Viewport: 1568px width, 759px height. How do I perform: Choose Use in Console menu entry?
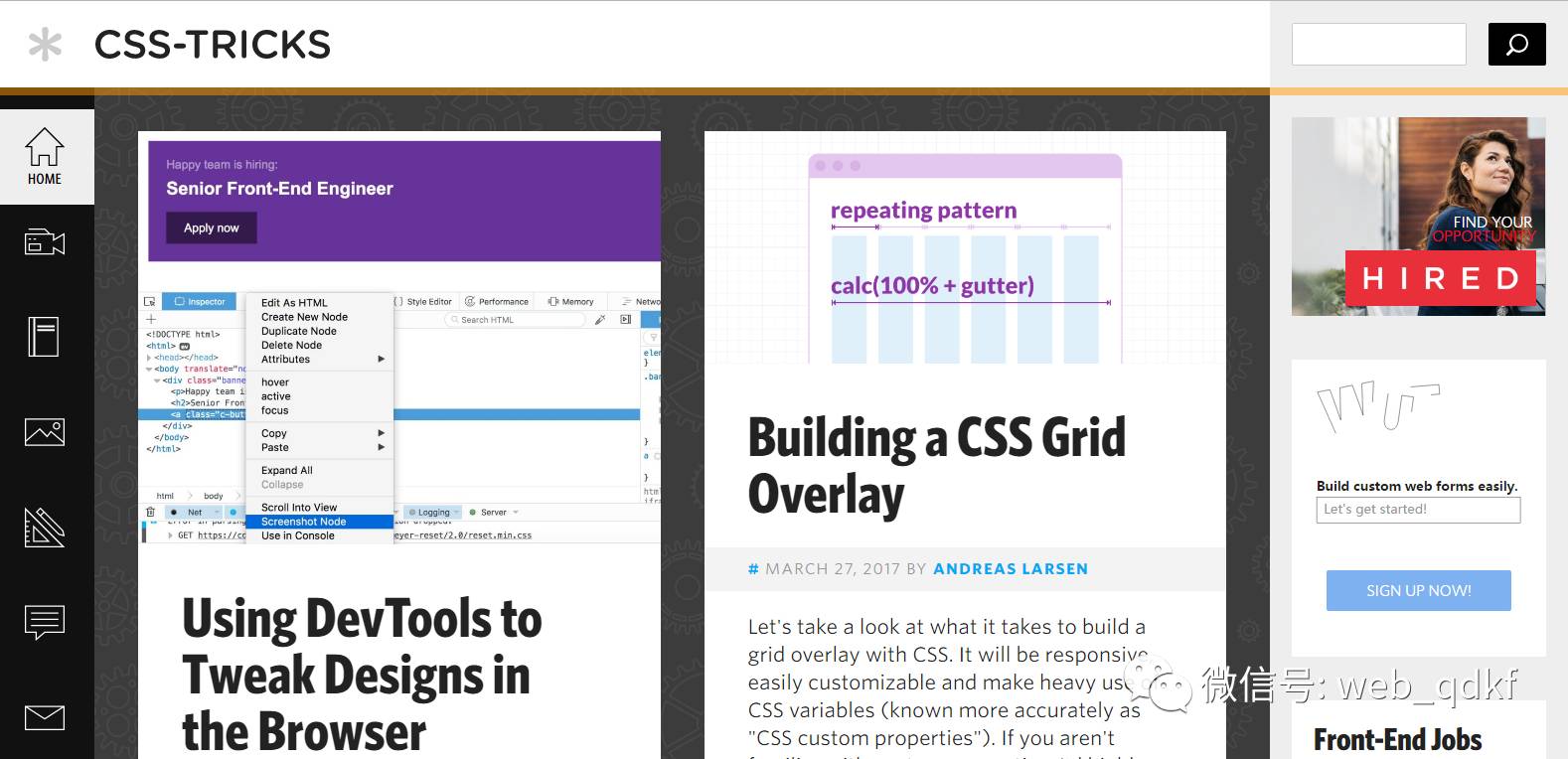point(298,535)
